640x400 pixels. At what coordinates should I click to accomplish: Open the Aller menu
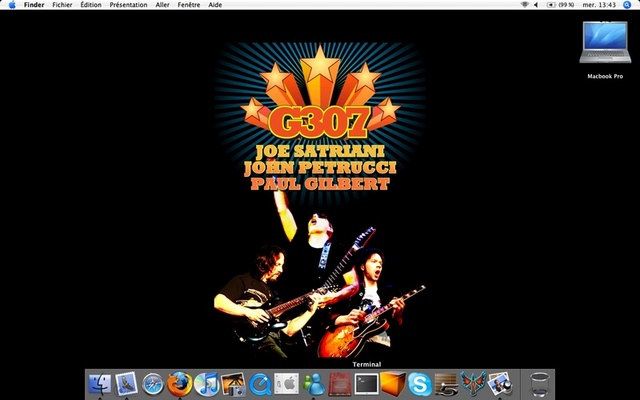(162, 5)
